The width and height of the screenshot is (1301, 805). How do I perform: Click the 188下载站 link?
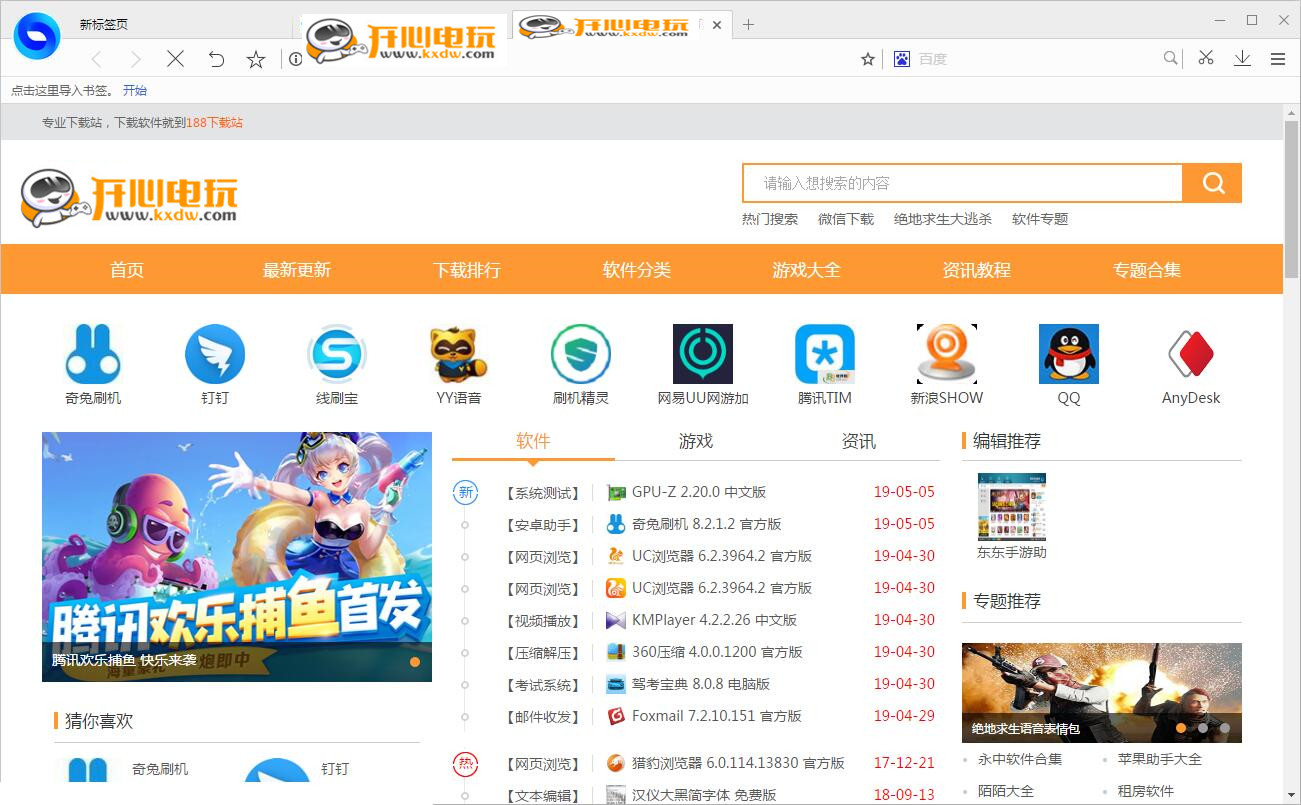tap(215, 121)
